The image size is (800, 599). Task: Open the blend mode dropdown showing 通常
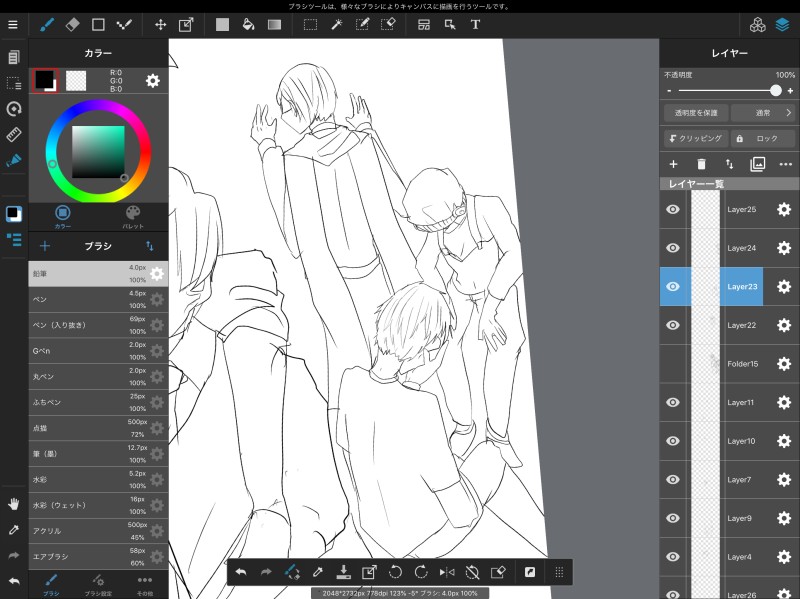763,113
